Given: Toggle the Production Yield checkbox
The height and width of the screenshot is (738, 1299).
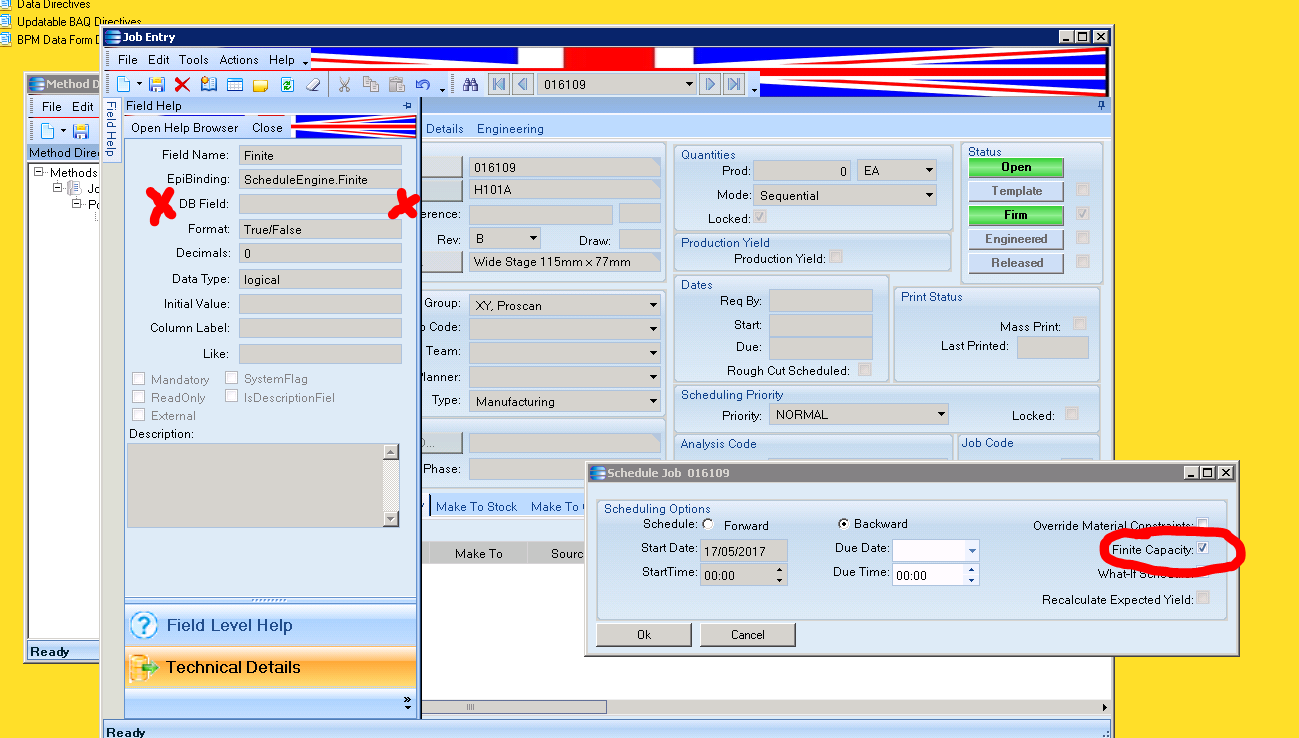Looking at the screenshot, I should click(x=836, y=257).
